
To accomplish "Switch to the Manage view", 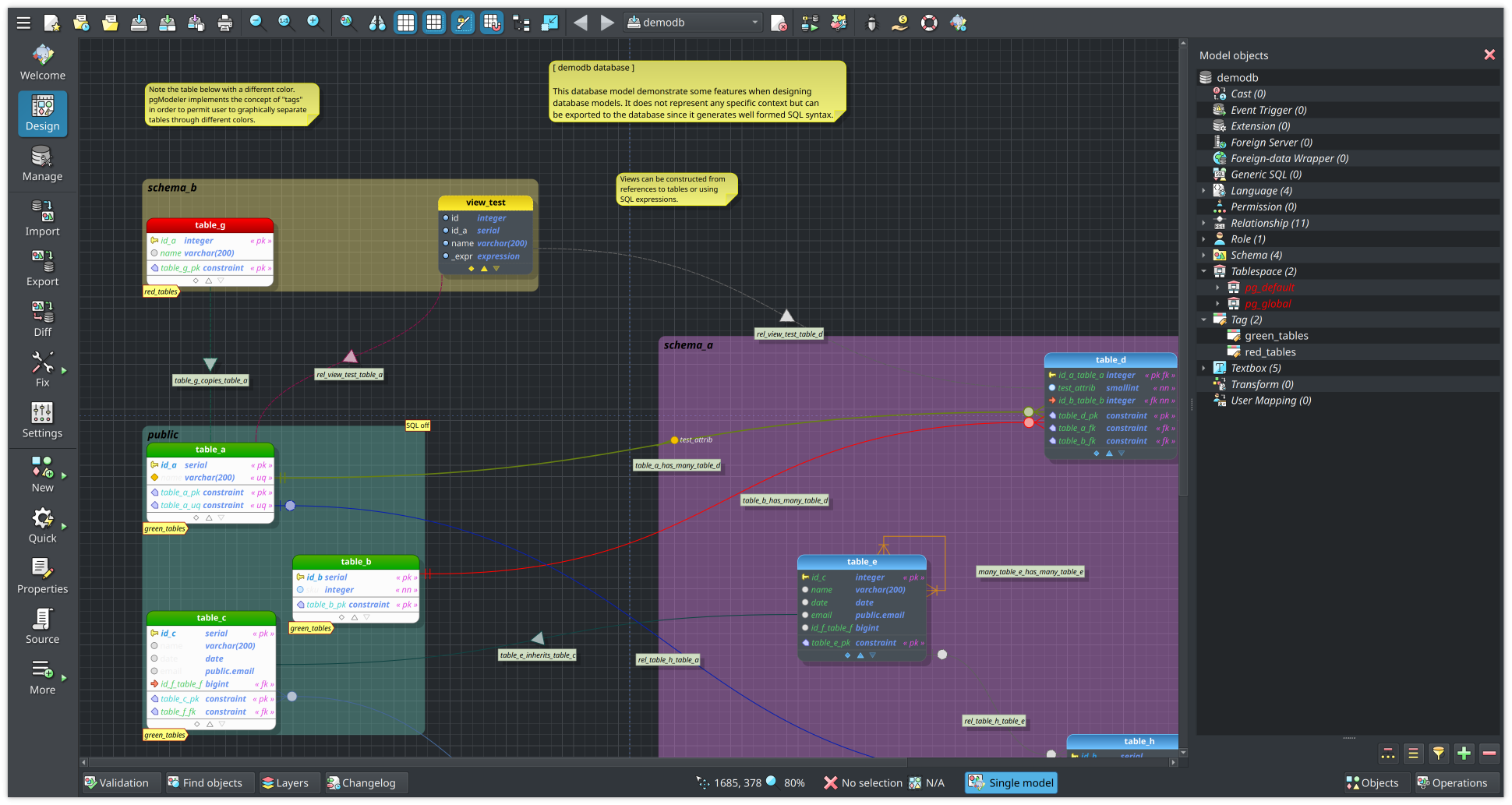I will click(43, 164).
